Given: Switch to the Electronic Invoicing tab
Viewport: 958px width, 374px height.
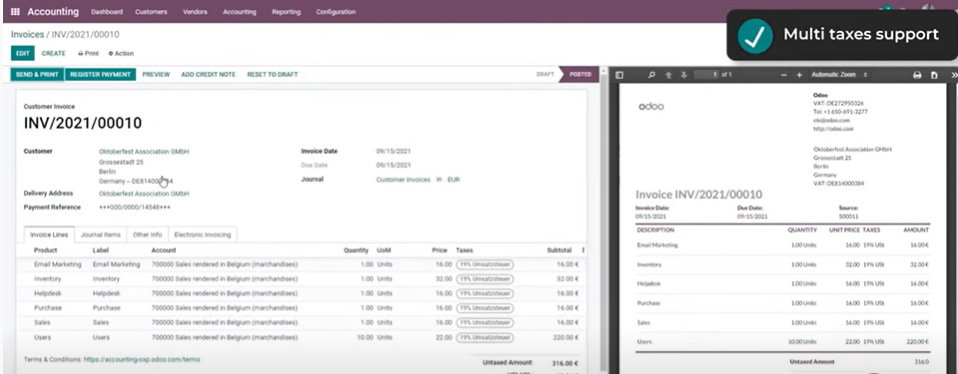Looking at the screenshot, I should click(x=203, y=235).
